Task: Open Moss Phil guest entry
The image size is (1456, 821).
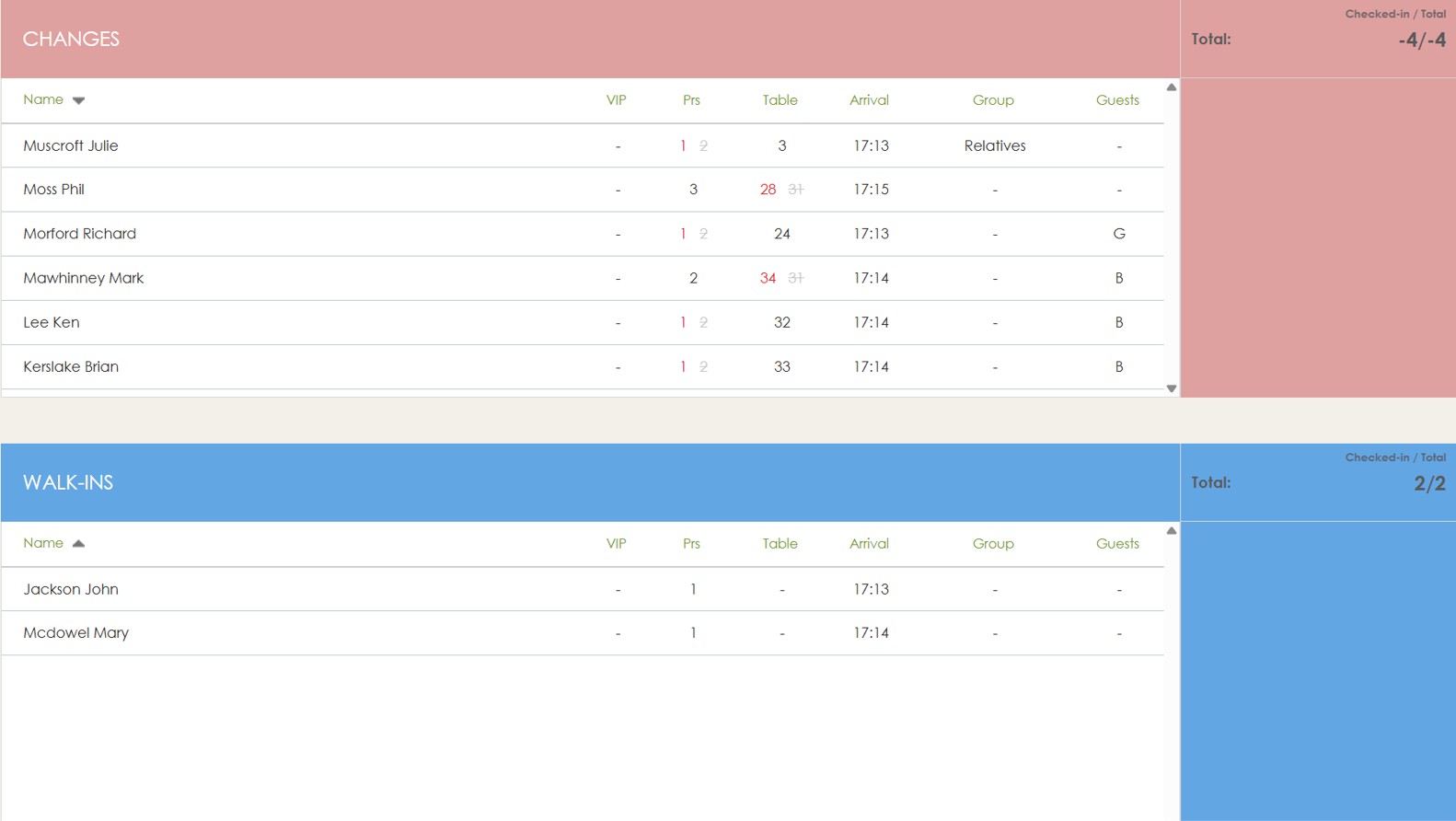Action: (x=53, y=190)
